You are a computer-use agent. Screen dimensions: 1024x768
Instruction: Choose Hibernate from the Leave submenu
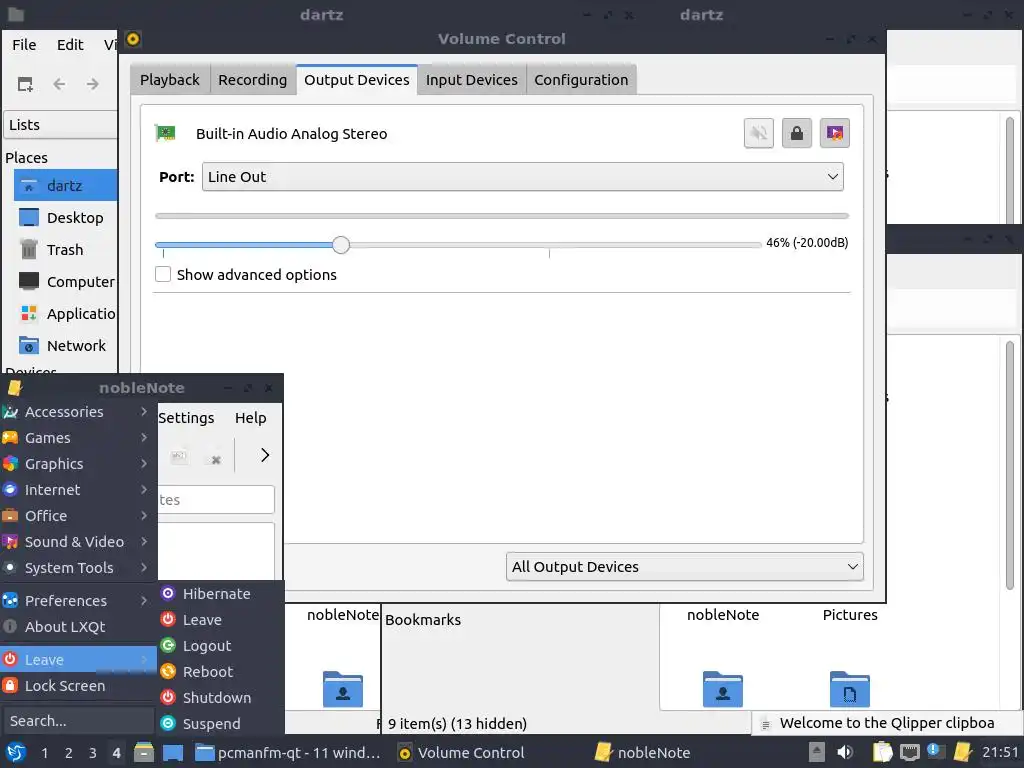coord(221,594)
